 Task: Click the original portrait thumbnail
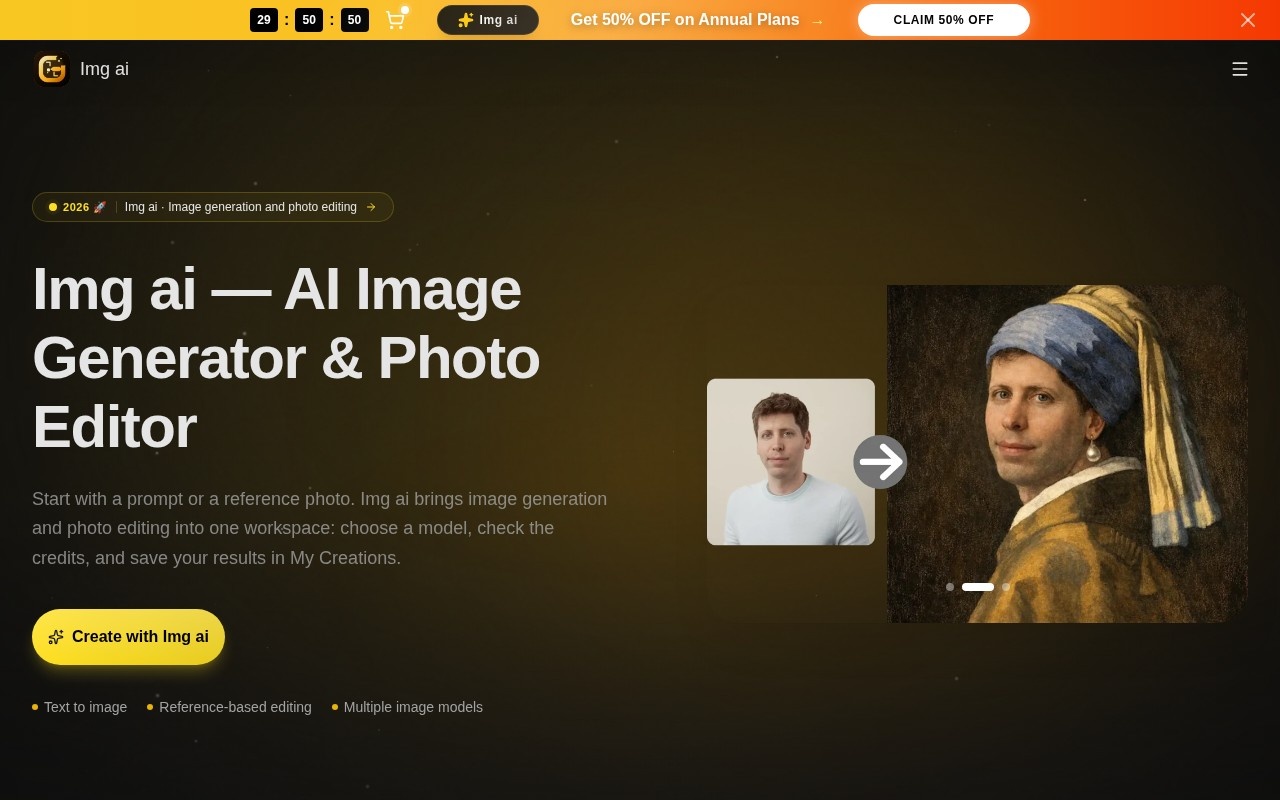[791, 462]
